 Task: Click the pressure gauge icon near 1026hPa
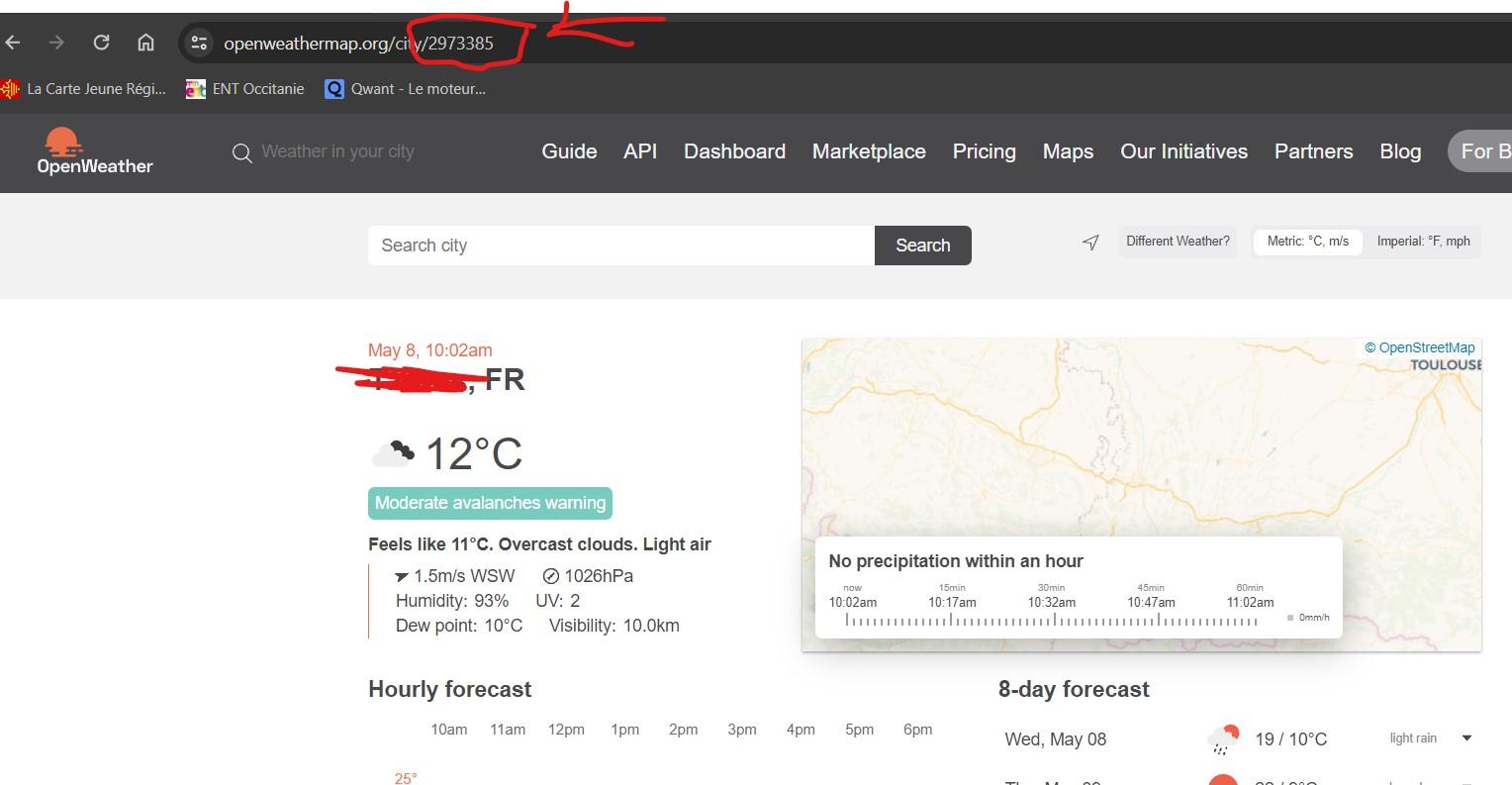click(551, 576)
